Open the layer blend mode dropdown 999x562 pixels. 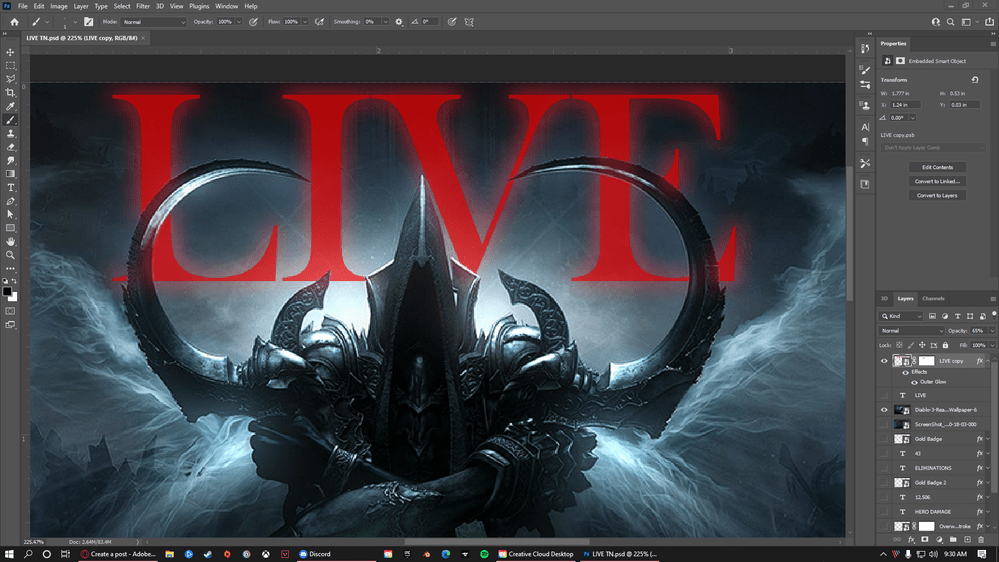pyautogui.click(x=911, y=331)
